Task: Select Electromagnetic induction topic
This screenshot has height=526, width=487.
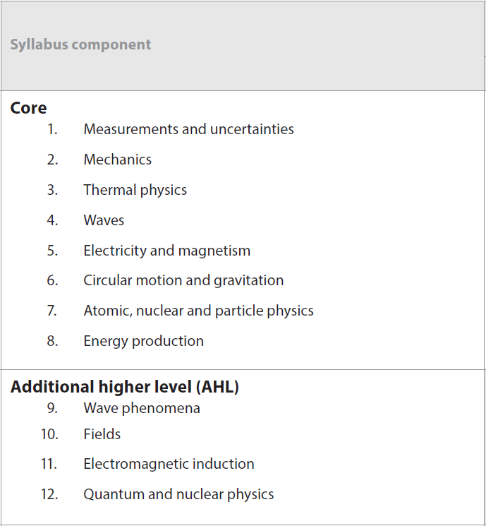Action: pyautogui.click(x=169, y=464)
